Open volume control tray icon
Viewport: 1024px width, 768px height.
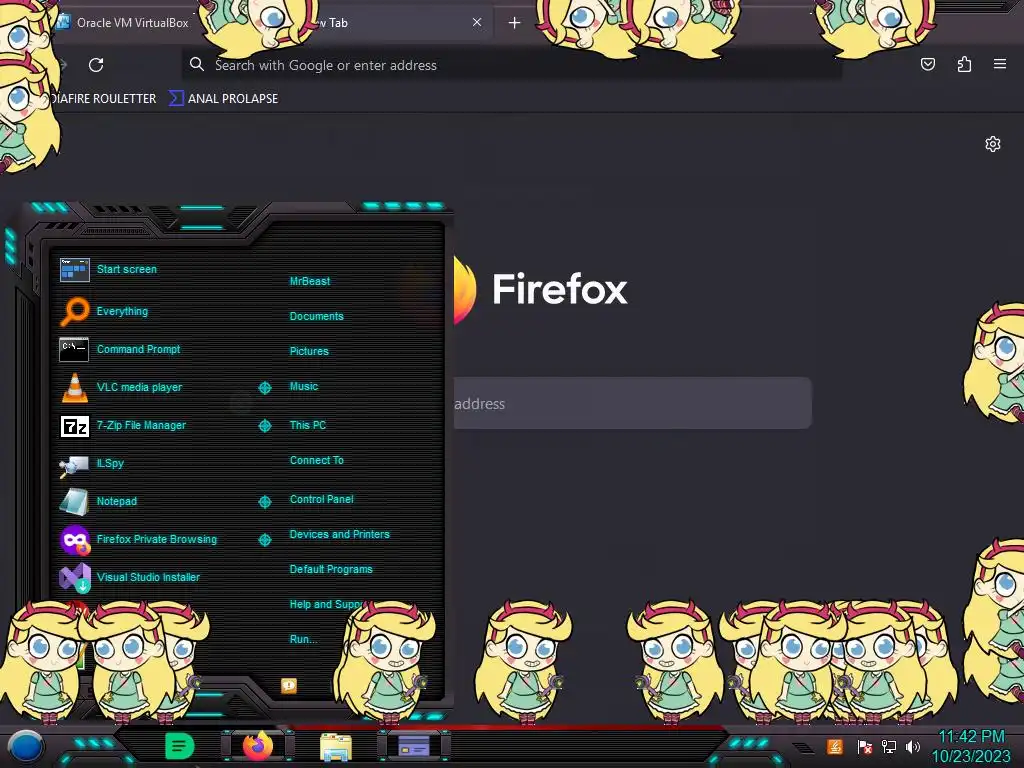pyautogui.click(x=913, y=746)
